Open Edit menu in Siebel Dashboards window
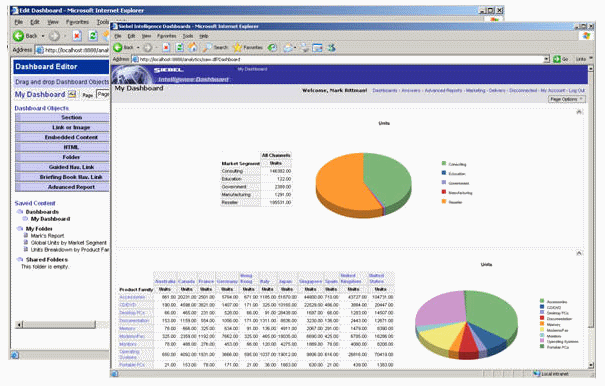Screen dimensions: 605x386 (131, 36)
